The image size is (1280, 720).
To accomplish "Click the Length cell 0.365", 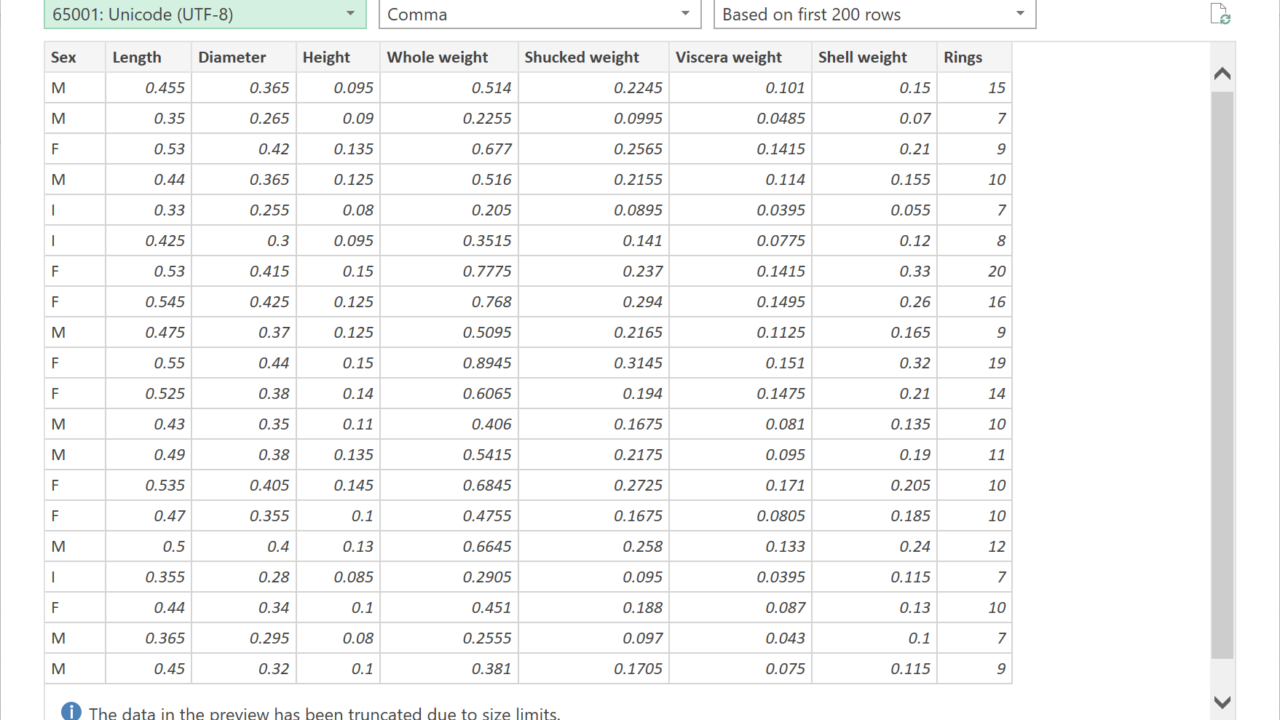I will pos(148,639).
